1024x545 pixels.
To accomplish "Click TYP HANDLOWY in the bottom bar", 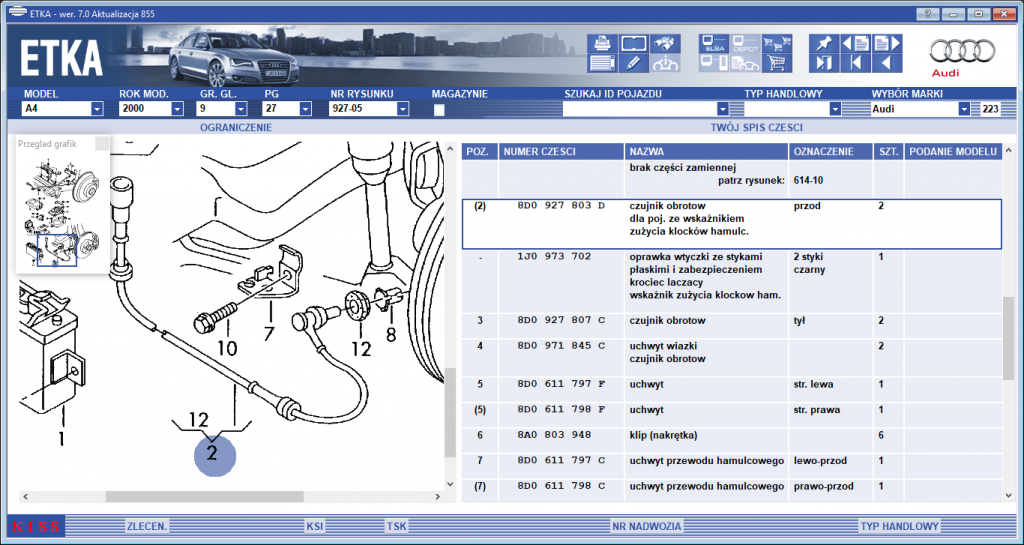I will click(899, 526).
